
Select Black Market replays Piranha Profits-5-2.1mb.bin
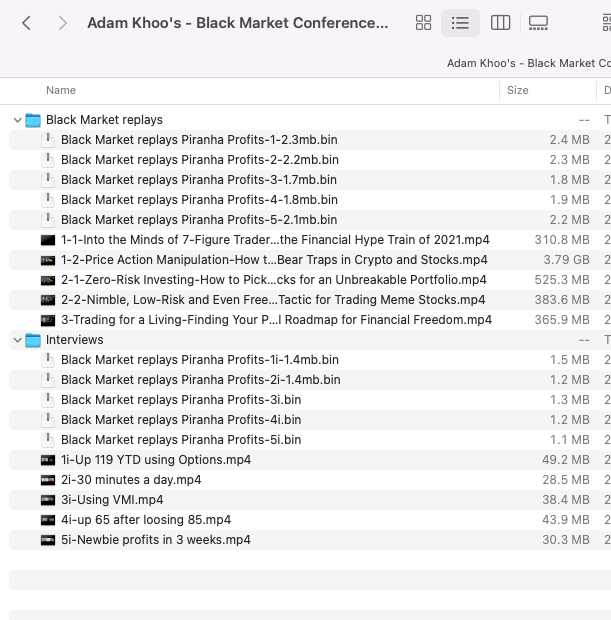tap(310, 220)
